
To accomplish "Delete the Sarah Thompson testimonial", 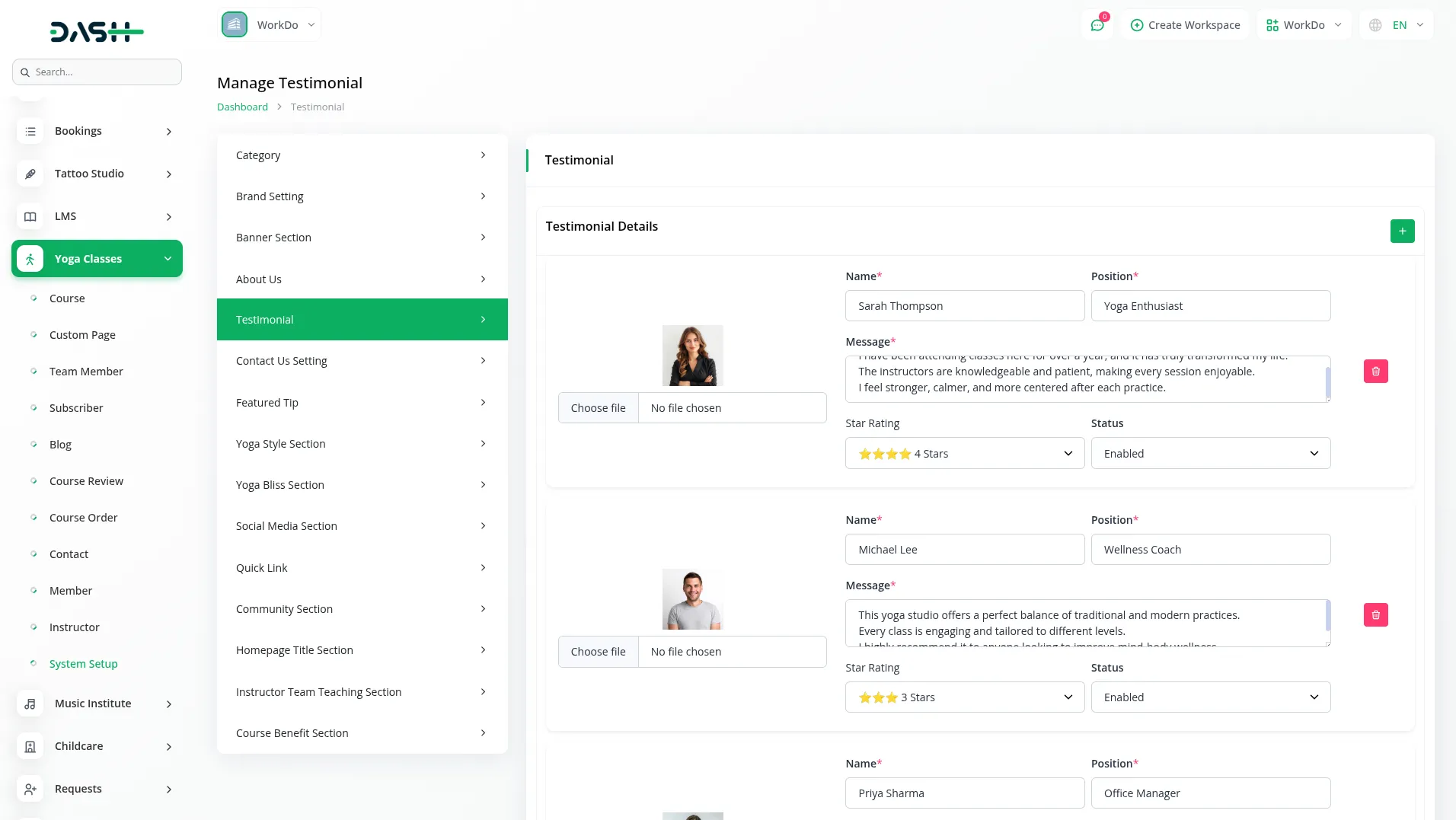I will (1375, 372).
